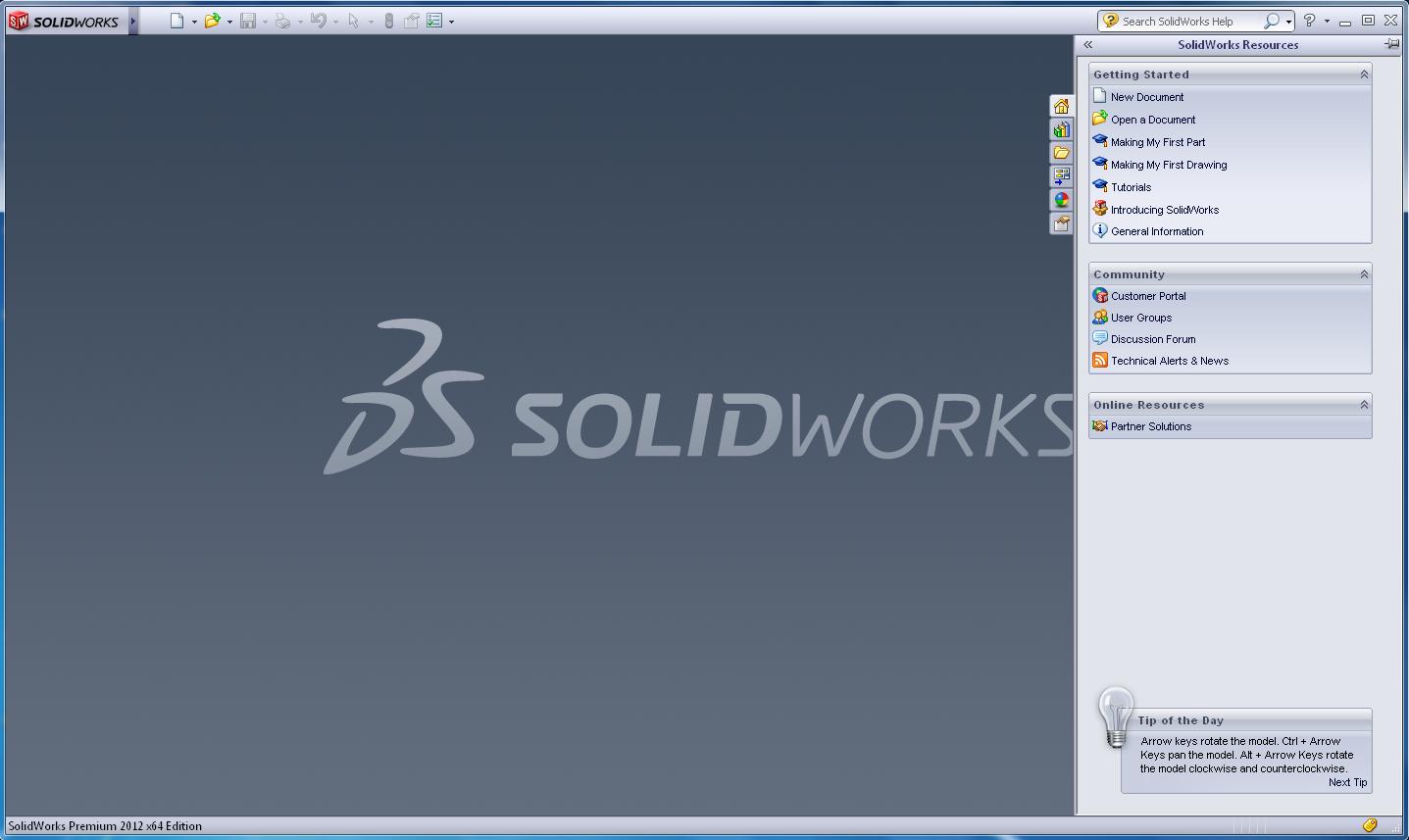Image resolution: width=1409 pixels, height=840 pixels.
Task: Expand the Select tool dropdown arrow
Action: tap(371, 22)
